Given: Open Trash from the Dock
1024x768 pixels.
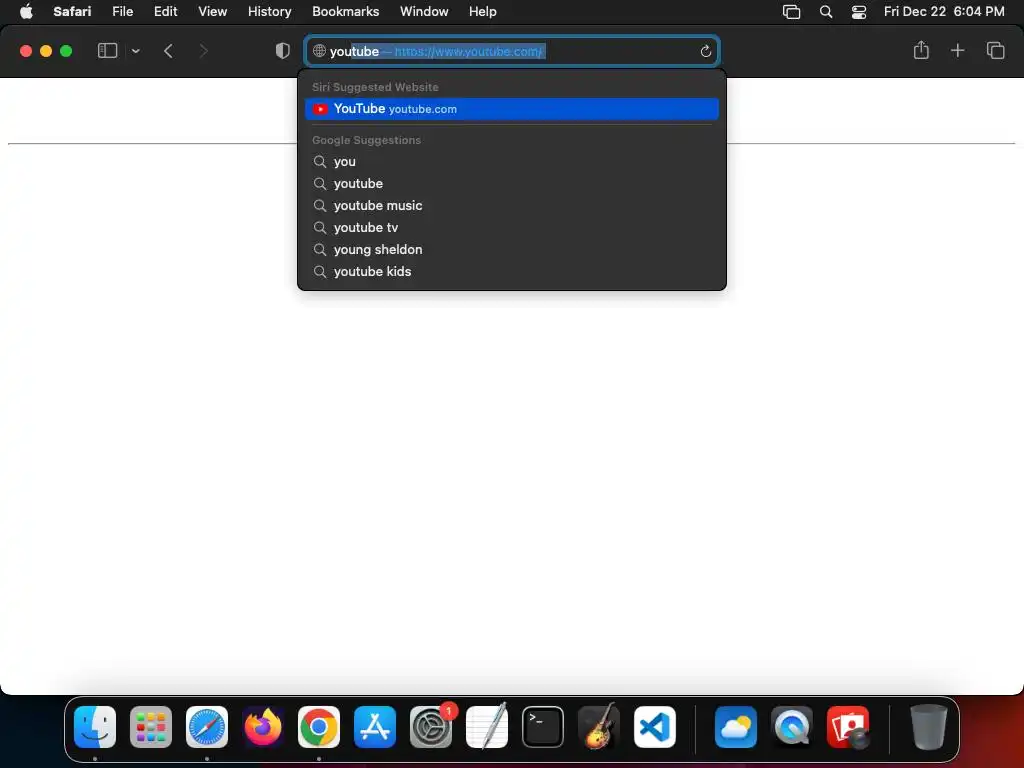Looking at the screenshot, I should [929, 727].
